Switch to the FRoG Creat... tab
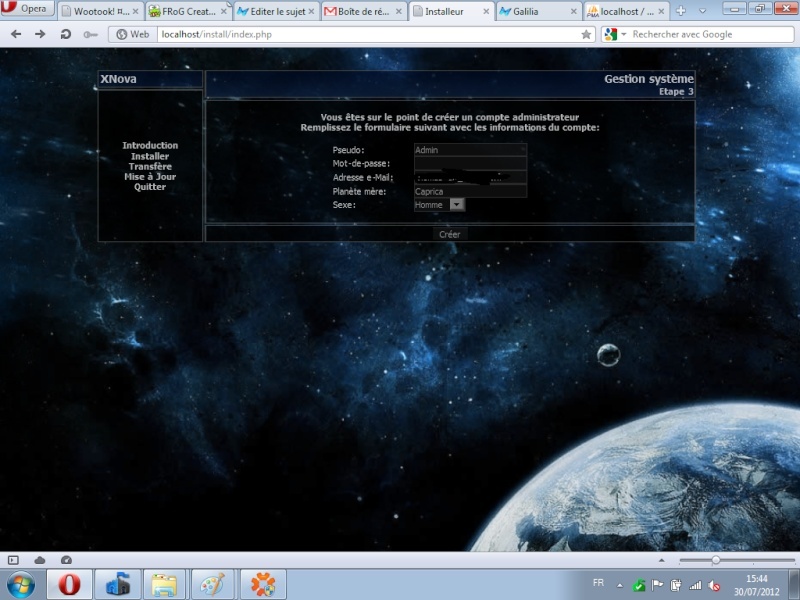The width and height of the screenshot is (800, 600). [188, 11]
